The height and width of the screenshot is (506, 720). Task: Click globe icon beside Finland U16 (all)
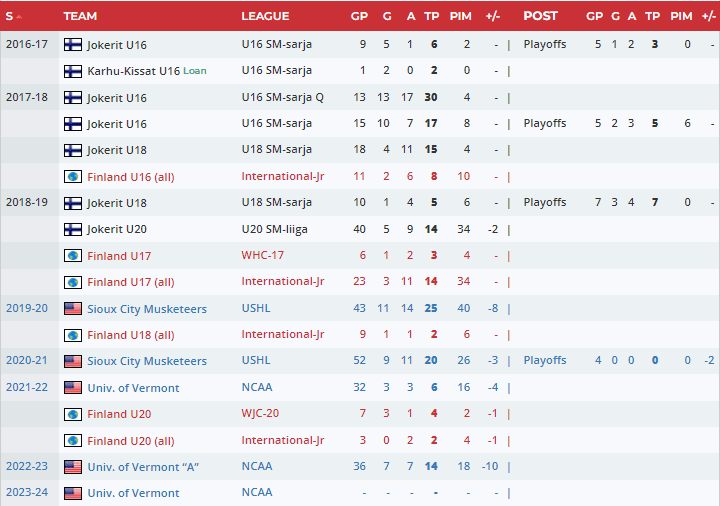click(x=73, y=176)
